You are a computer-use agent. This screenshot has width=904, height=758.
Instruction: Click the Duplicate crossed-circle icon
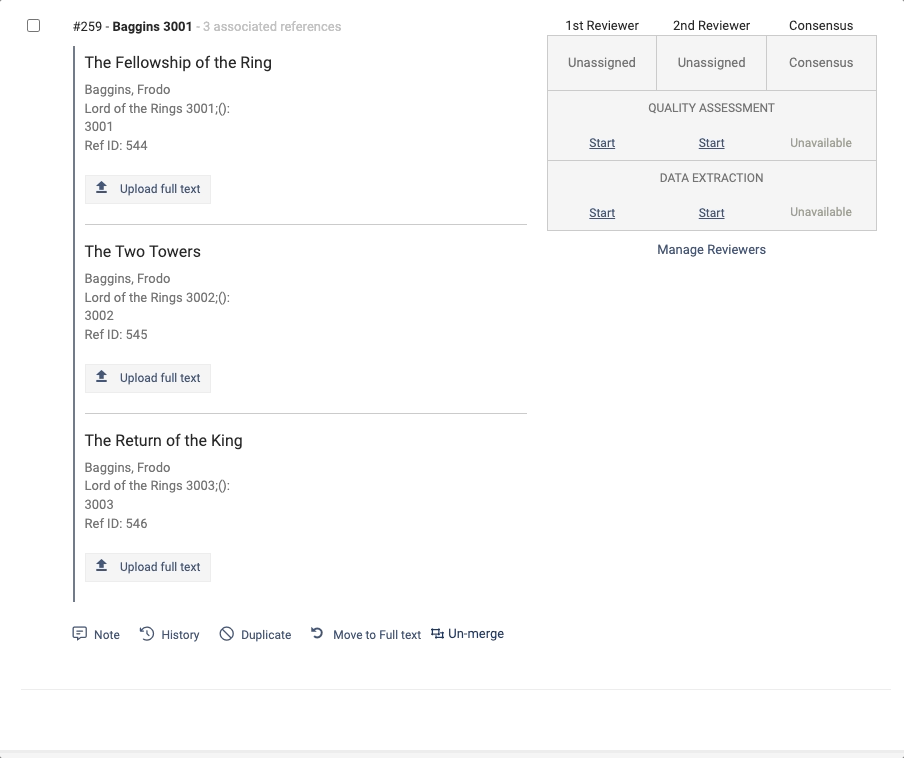pos(227,634)
